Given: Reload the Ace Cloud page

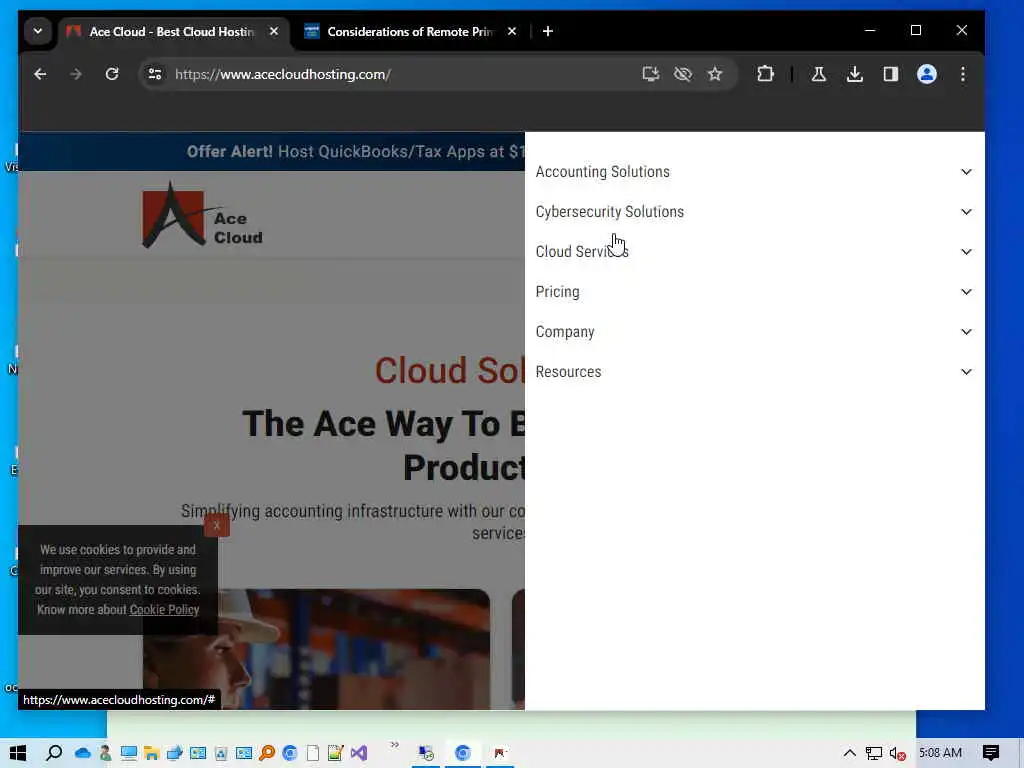Looking at the screenshot, I should (x=112, y=74).
